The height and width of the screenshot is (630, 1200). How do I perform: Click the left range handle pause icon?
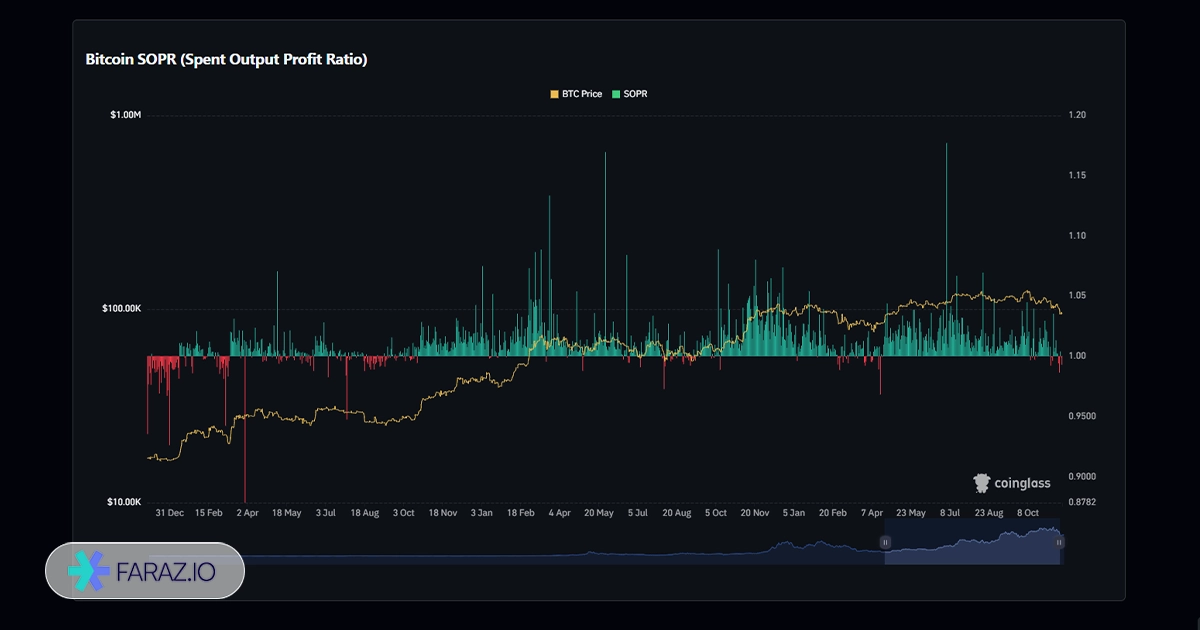tap(885, 542)
